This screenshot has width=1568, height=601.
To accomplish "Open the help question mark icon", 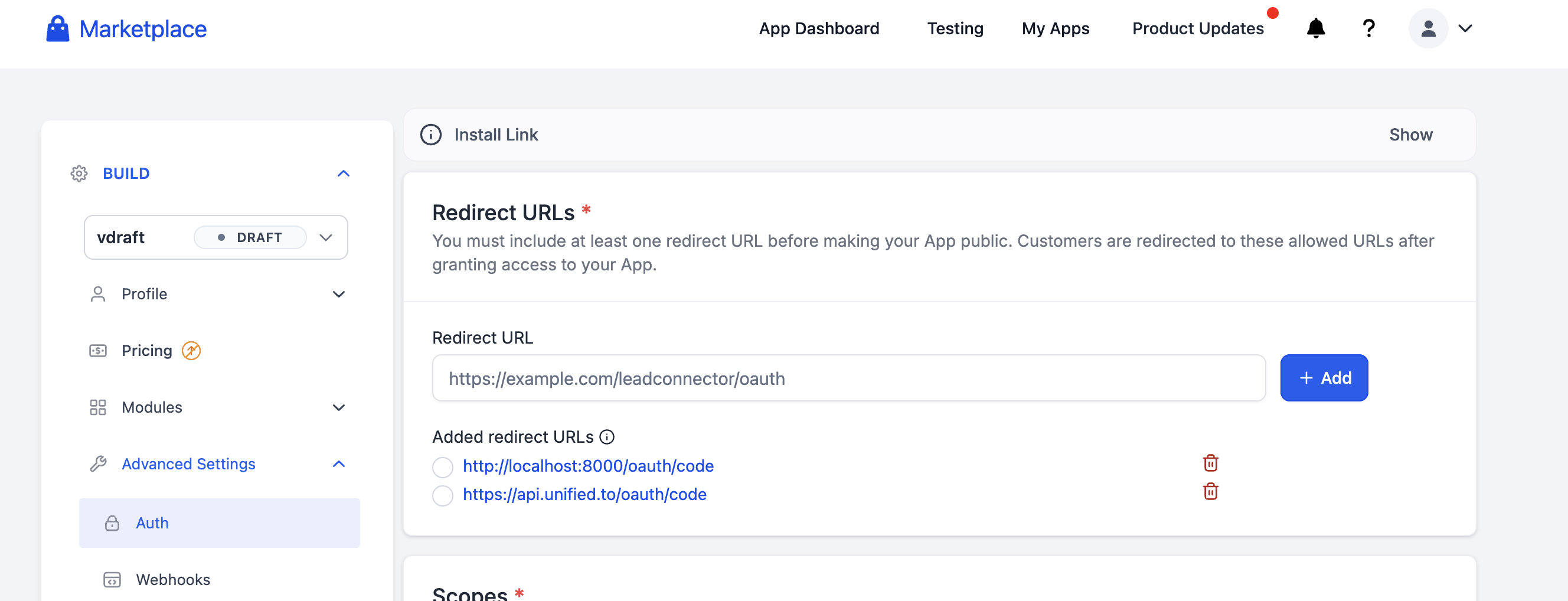I will (1368, 28).
